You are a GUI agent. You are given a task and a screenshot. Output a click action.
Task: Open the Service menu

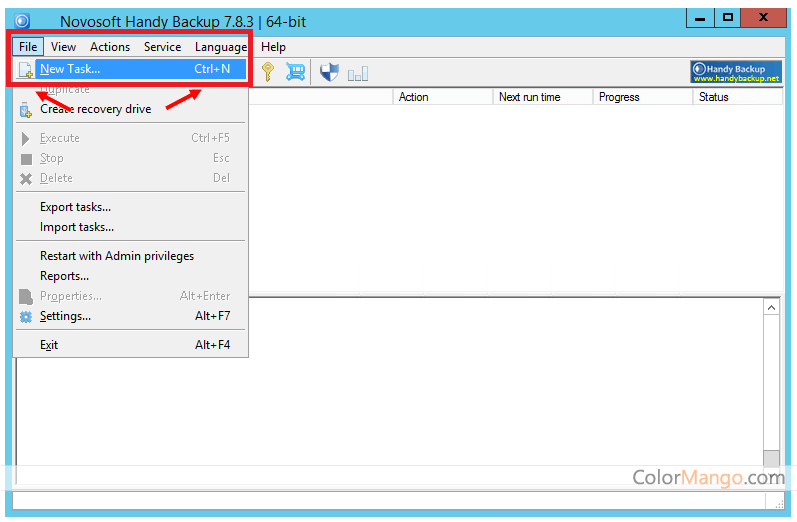pos(162,47)
